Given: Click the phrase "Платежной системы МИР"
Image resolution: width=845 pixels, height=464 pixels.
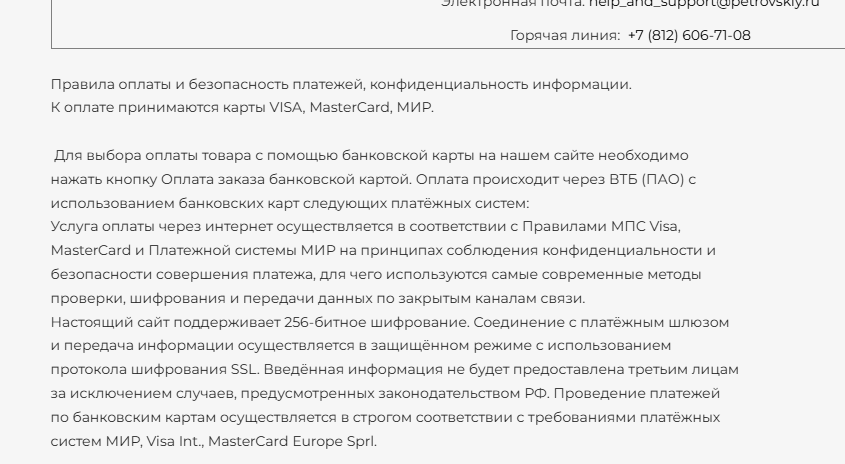Looking at the screenshot, I should coord(227,250).
